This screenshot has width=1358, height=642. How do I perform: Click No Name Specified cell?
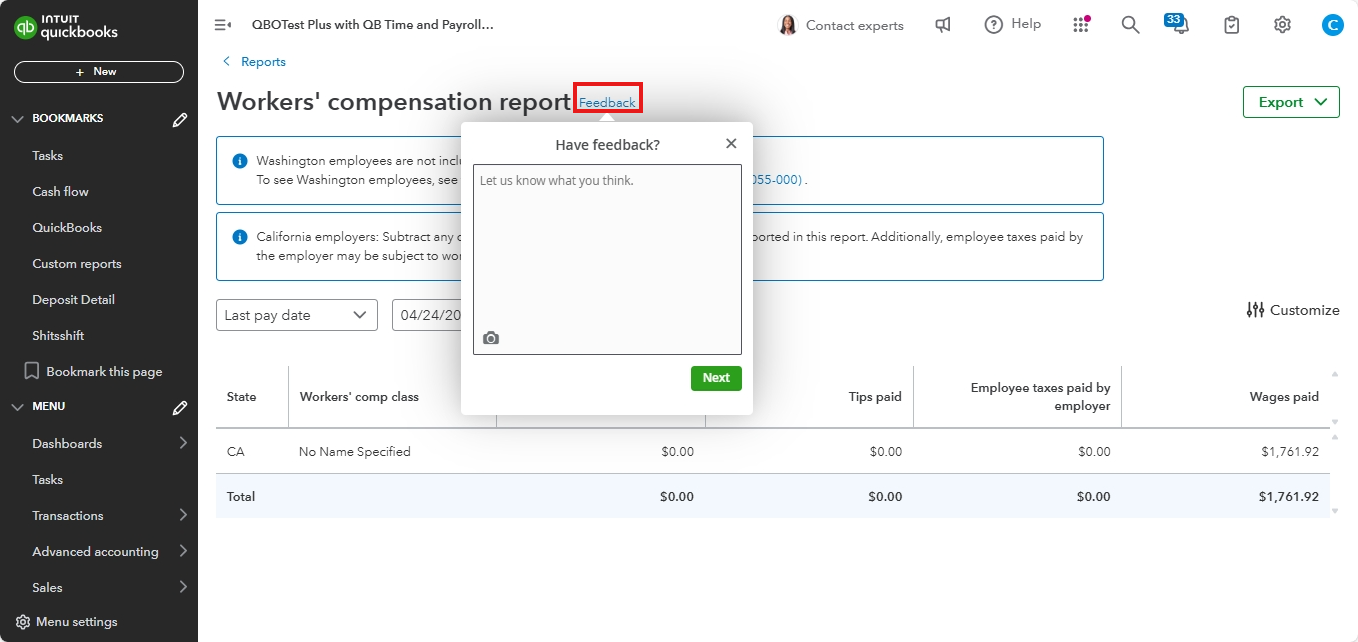(x=355, y=452)
